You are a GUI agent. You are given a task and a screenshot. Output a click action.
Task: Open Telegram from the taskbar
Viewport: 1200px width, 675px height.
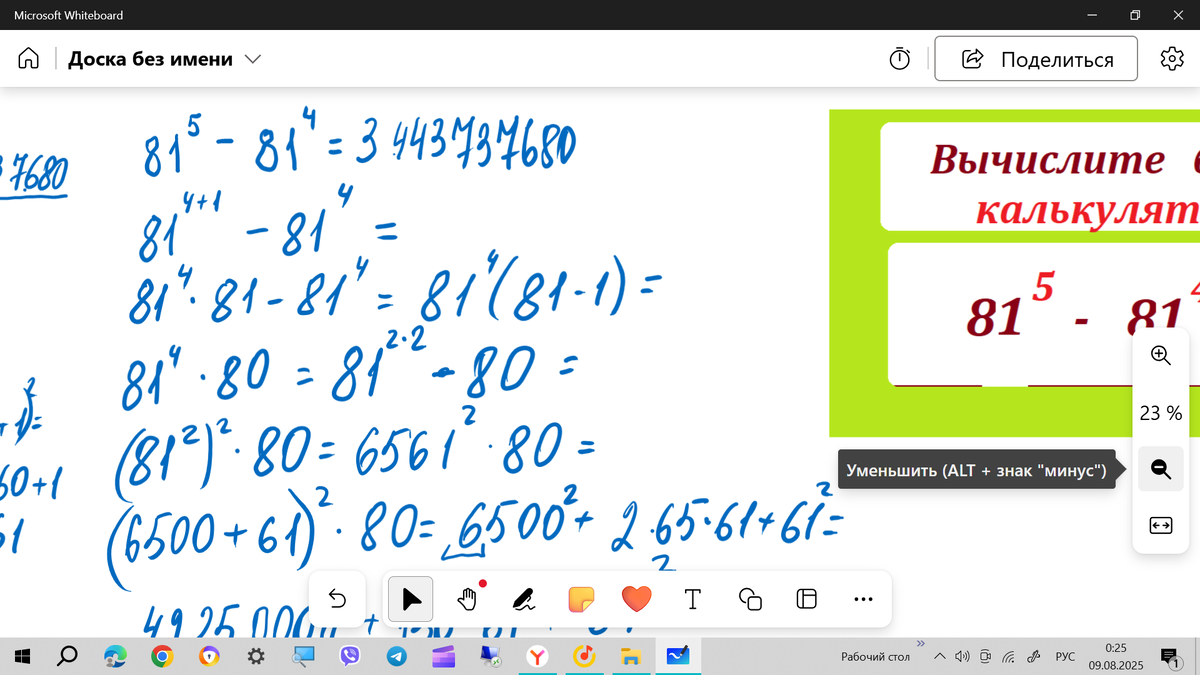(x=397, y=656)
